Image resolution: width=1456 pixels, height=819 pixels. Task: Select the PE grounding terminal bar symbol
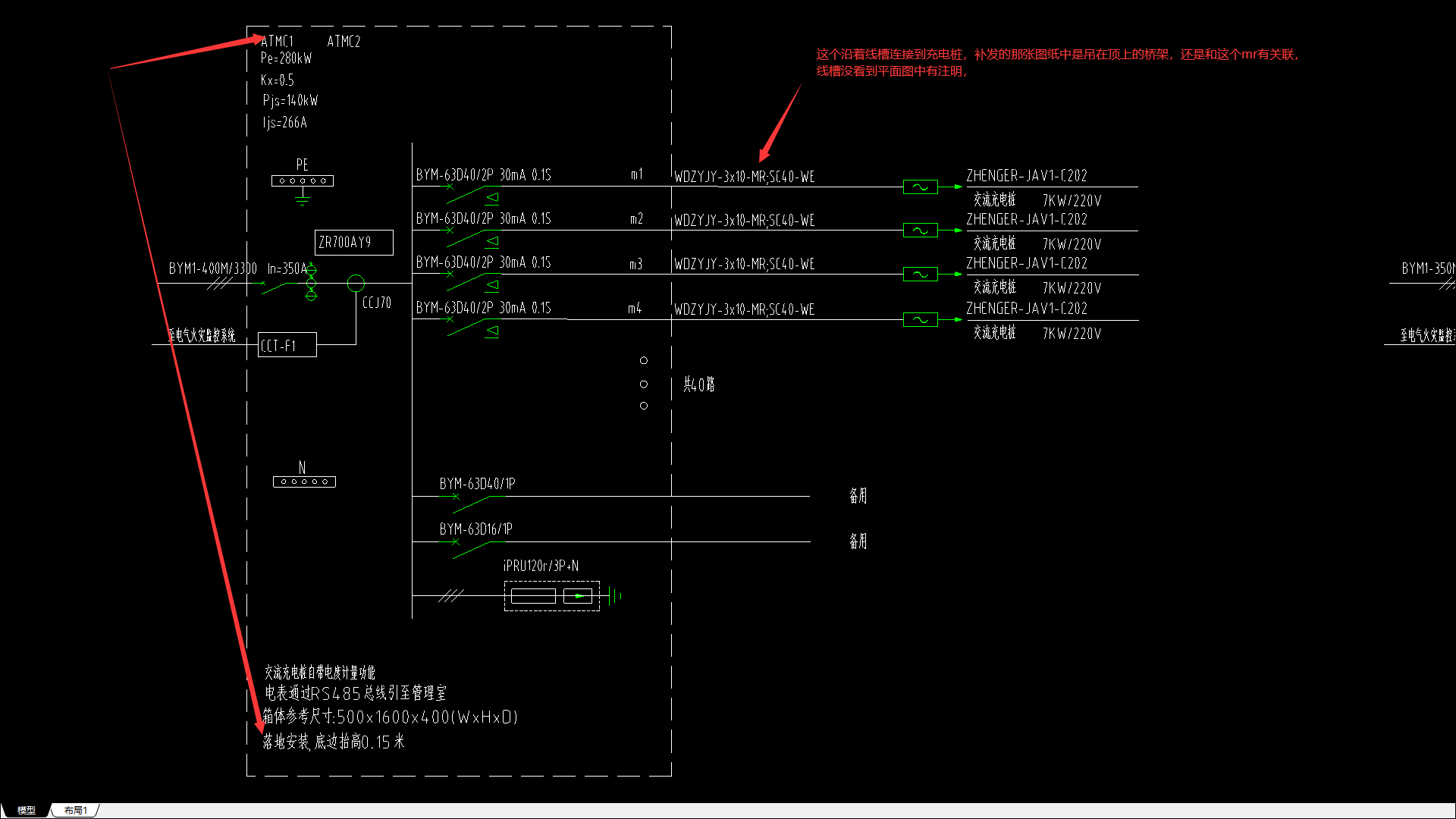coord(303,180)
